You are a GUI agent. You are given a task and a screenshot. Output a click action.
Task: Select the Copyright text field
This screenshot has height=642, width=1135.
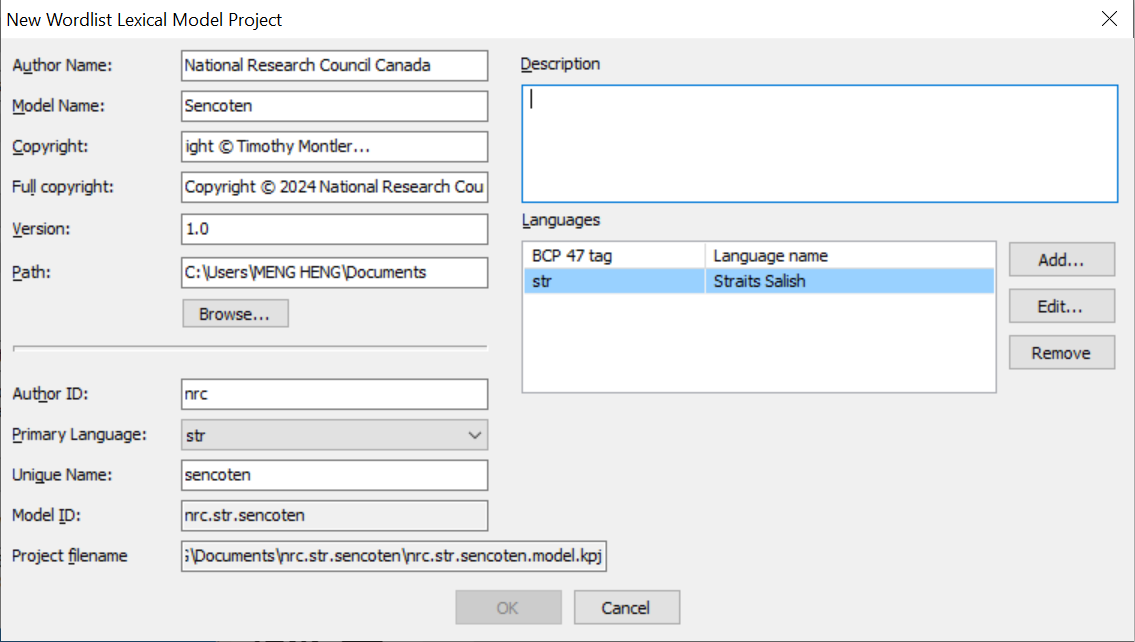pyautogui.click(x=334, y=146)
